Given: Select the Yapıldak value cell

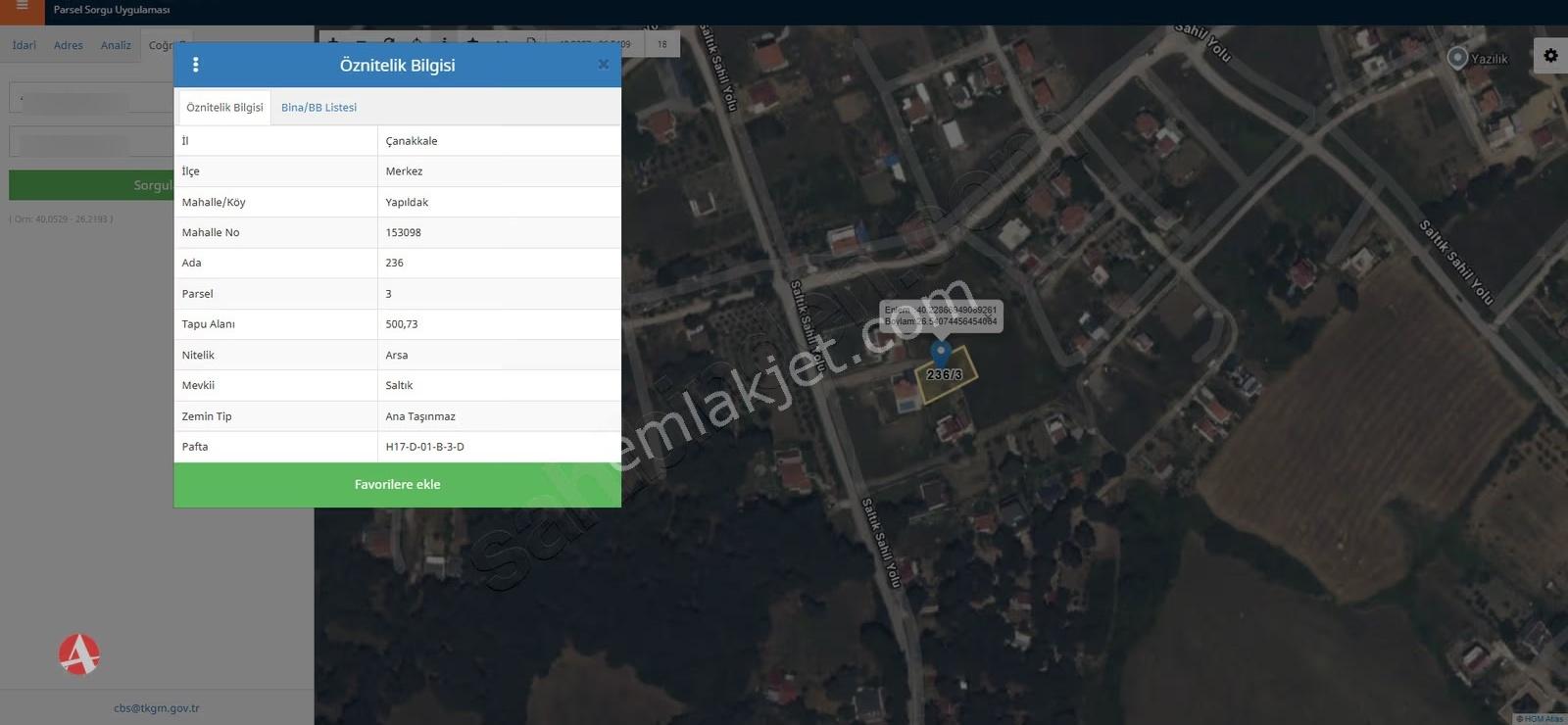Looking at the screenshot, I should [499, 202].
